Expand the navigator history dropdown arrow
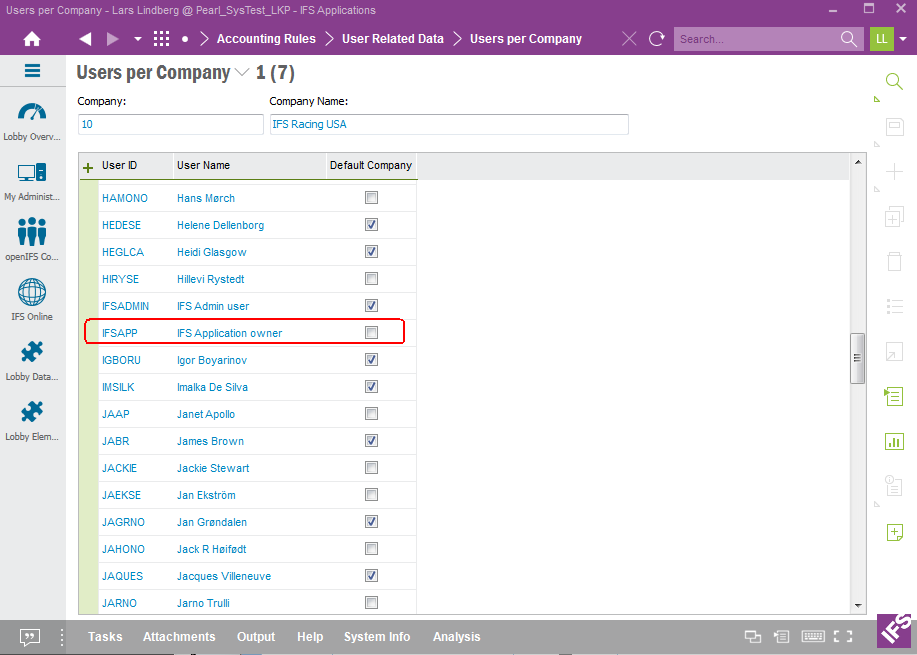 pyautogui.click(x=135, y=39)
